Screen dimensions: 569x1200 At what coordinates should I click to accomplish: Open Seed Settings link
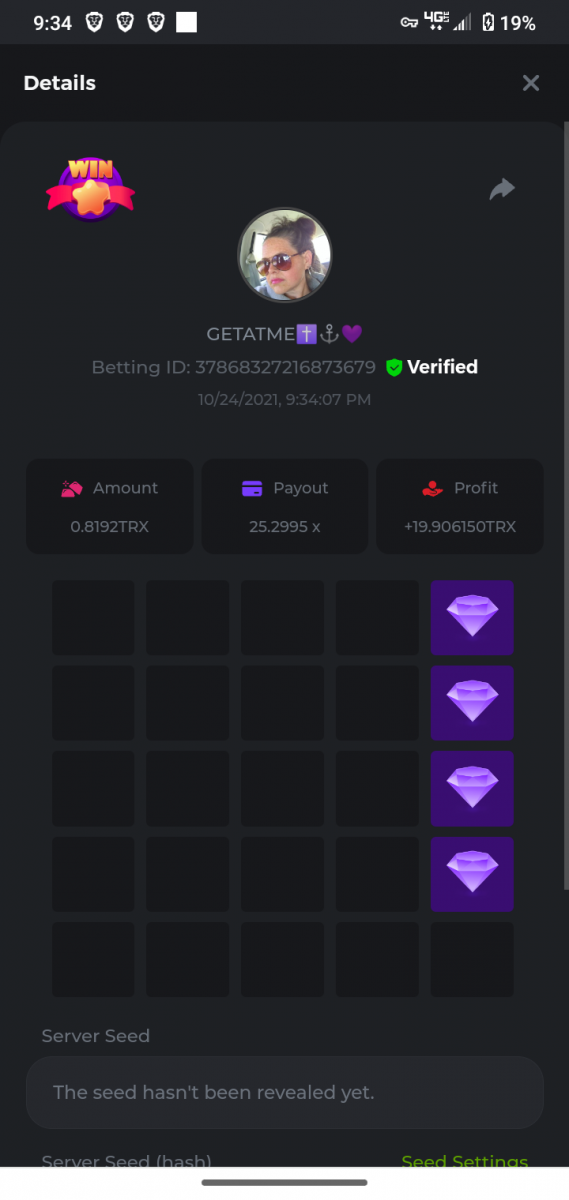[464, 1161]
